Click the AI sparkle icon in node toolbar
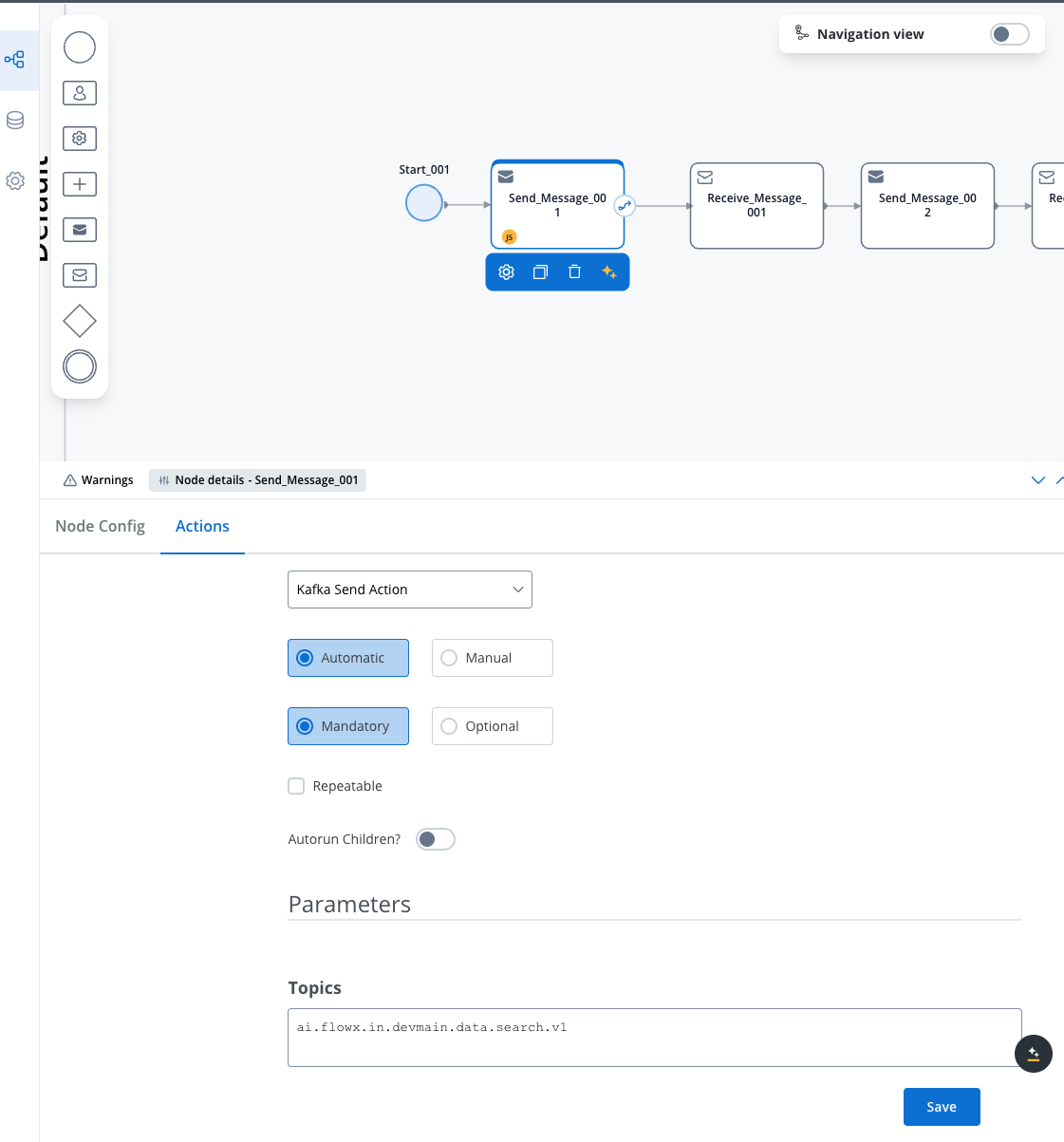Image resolution: width=1064 pixels, height=1142 pixels. [609, 272]
